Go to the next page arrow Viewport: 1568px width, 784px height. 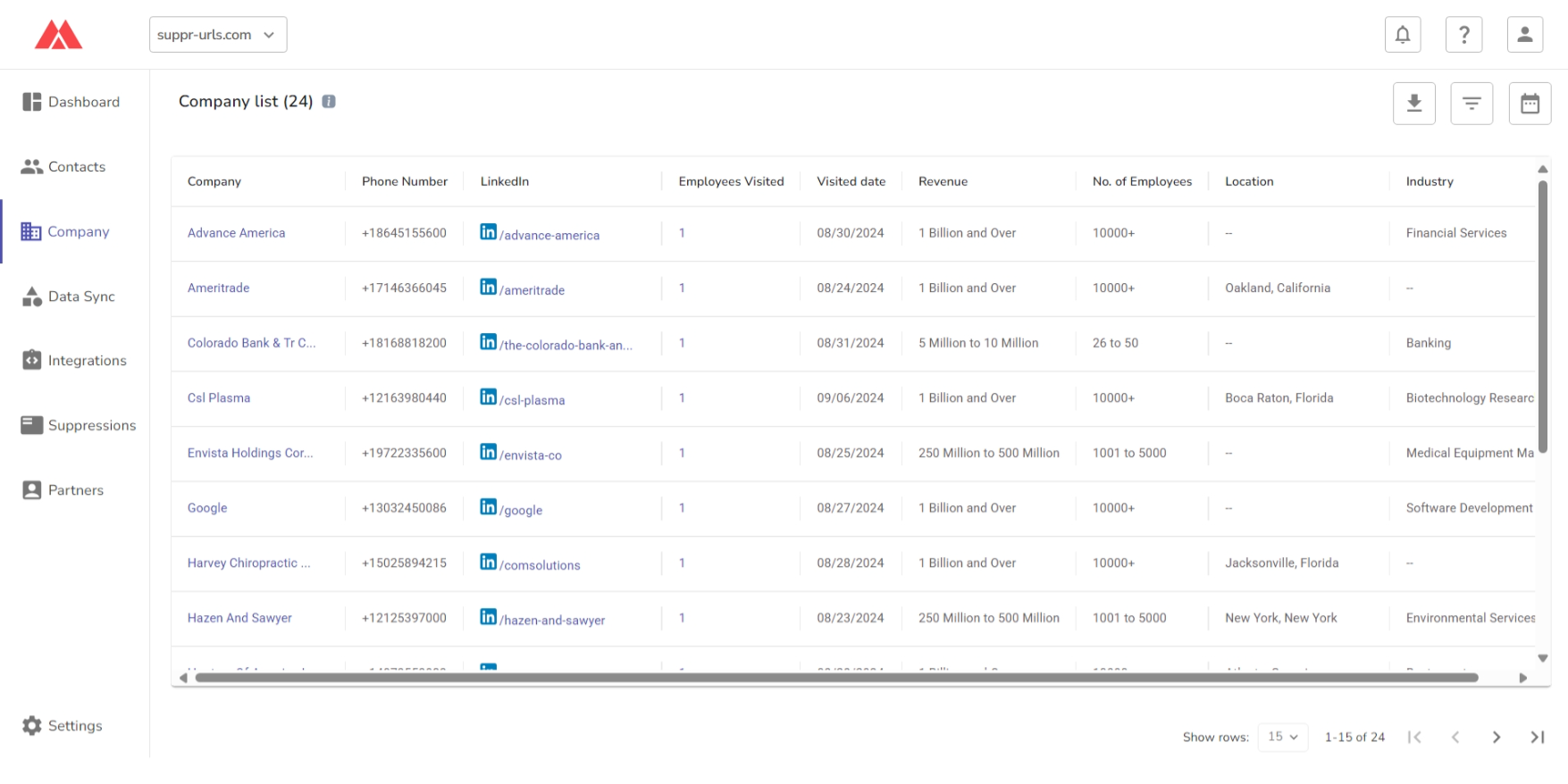(1497, 738)
